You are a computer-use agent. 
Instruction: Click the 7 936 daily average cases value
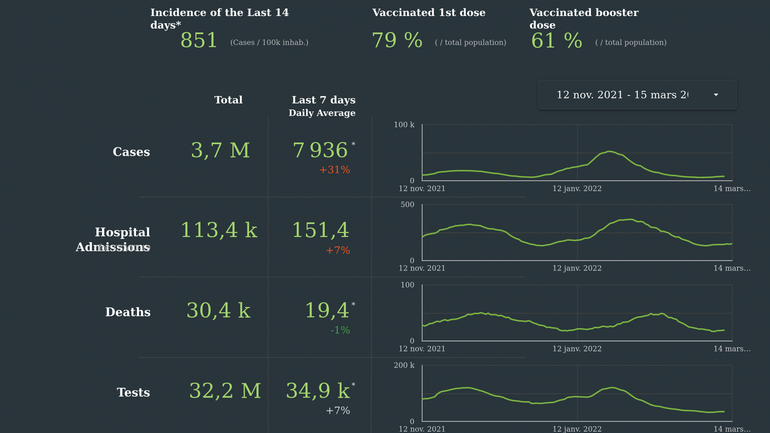pos(320,151)
